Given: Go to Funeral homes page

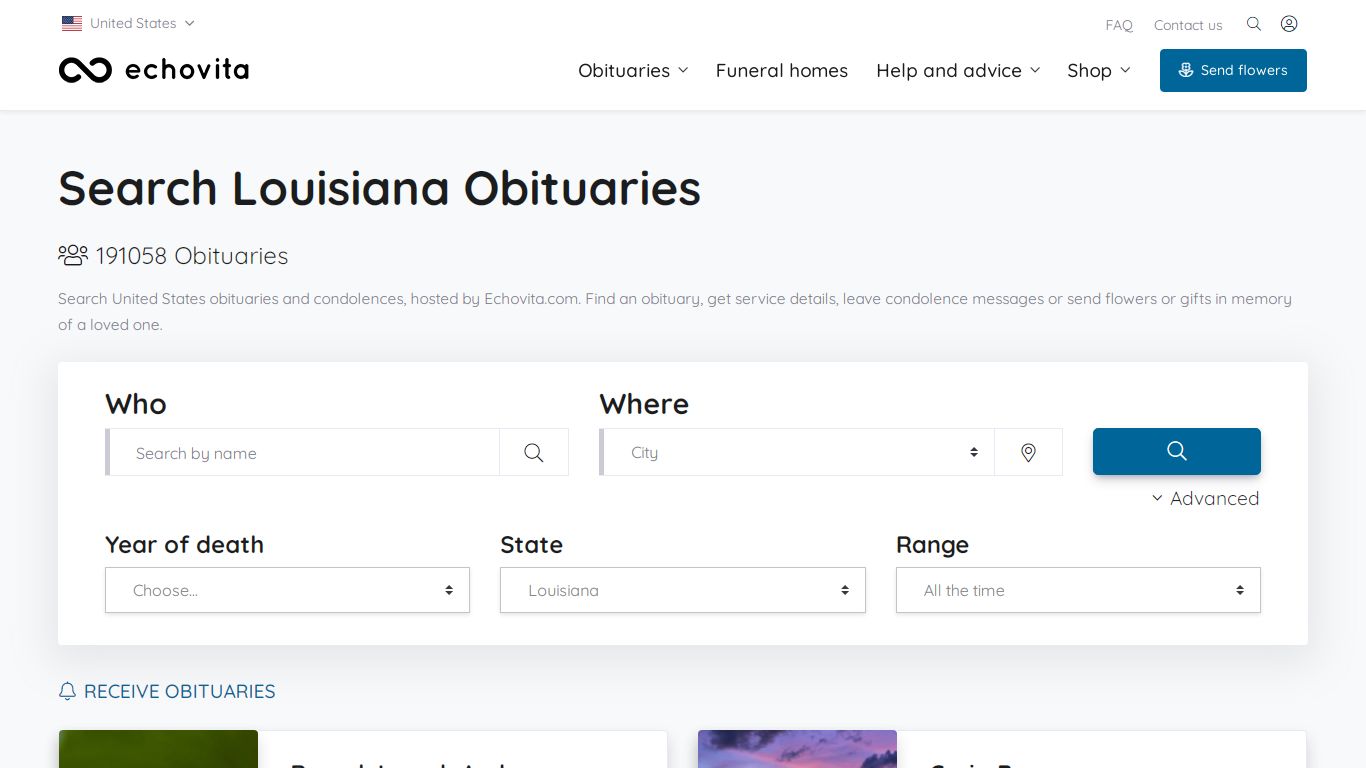Looking at the screenshot, I should [x=782, y=70].
